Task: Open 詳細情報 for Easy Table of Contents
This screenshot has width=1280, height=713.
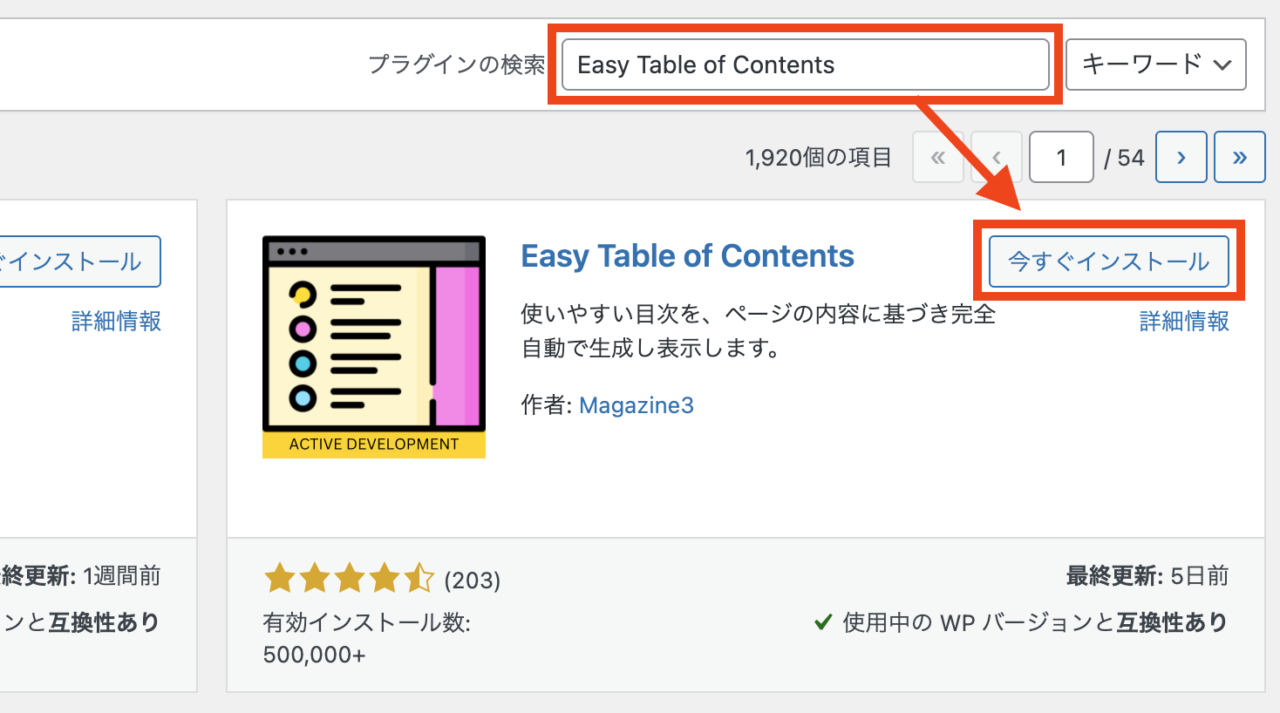Action: pos(1184,321)
